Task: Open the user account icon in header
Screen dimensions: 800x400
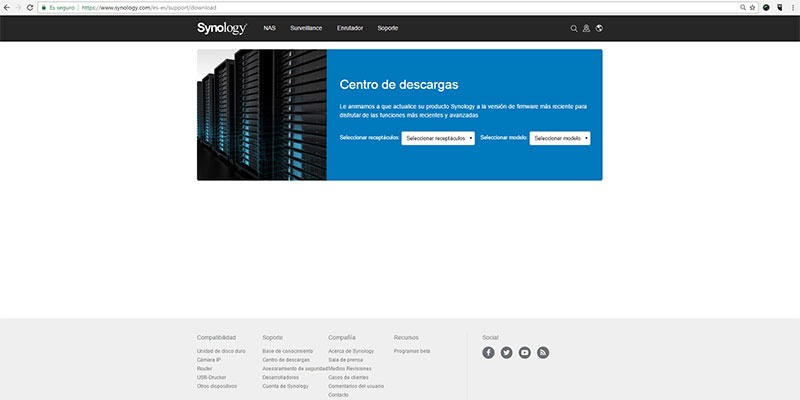Action: (586, 29)
